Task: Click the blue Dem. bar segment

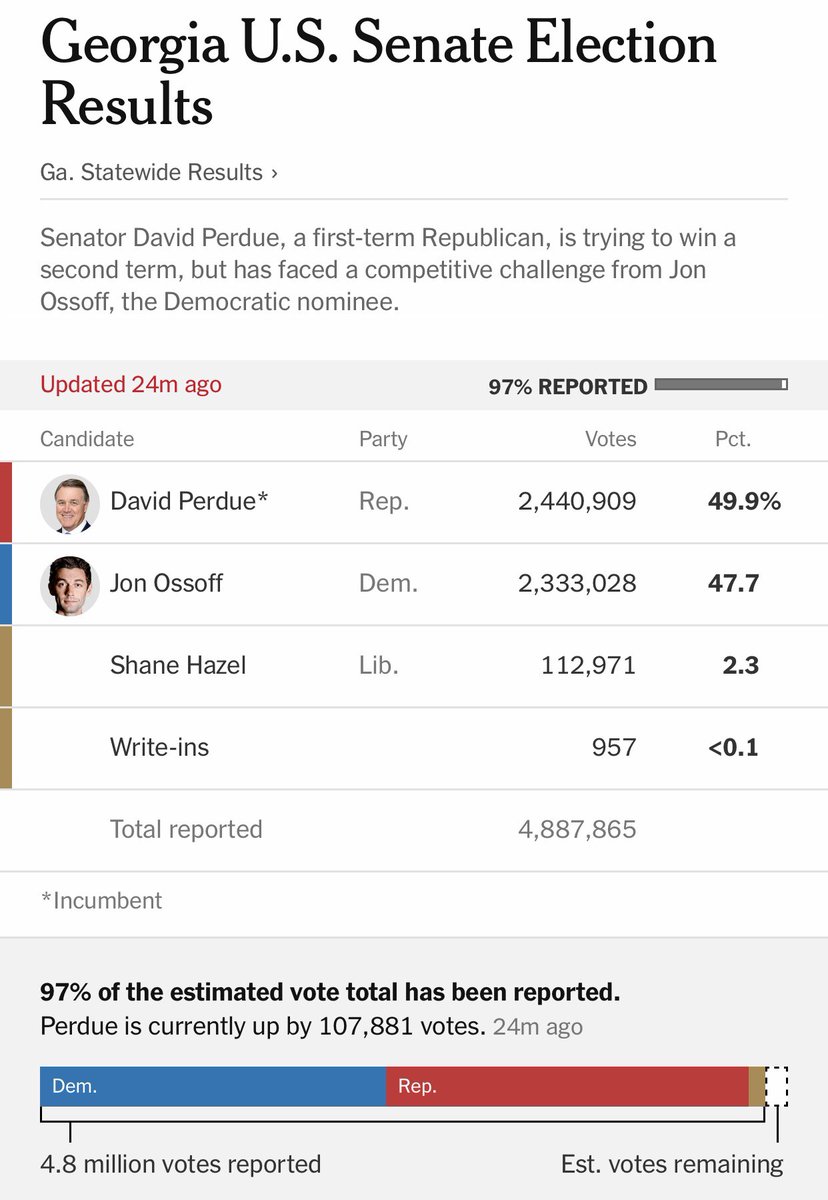Action: [213, 1086]
